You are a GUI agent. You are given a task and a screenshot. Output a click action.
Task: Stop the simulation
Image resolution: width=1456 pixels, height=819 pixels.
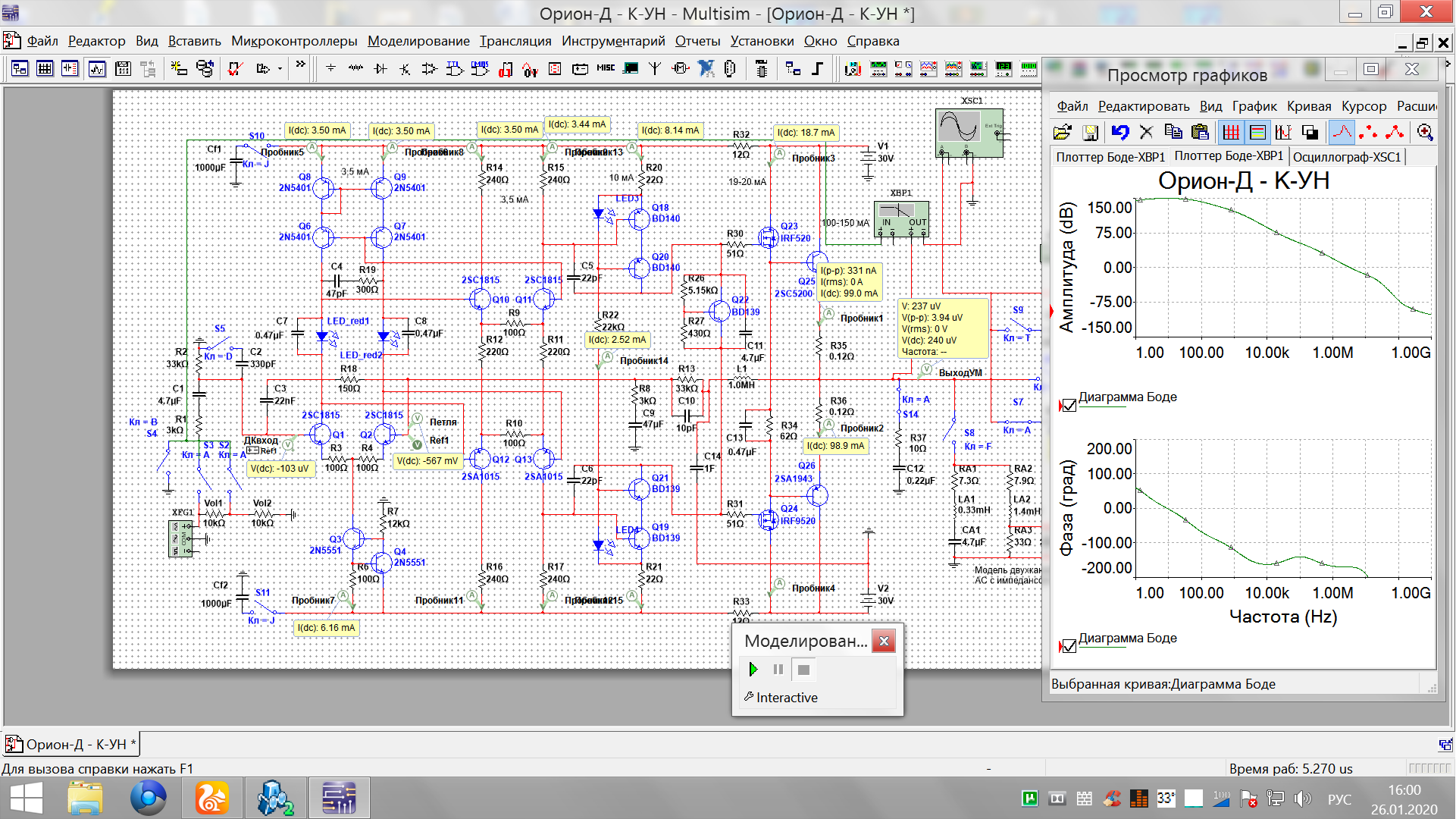(x=803, y=670)
